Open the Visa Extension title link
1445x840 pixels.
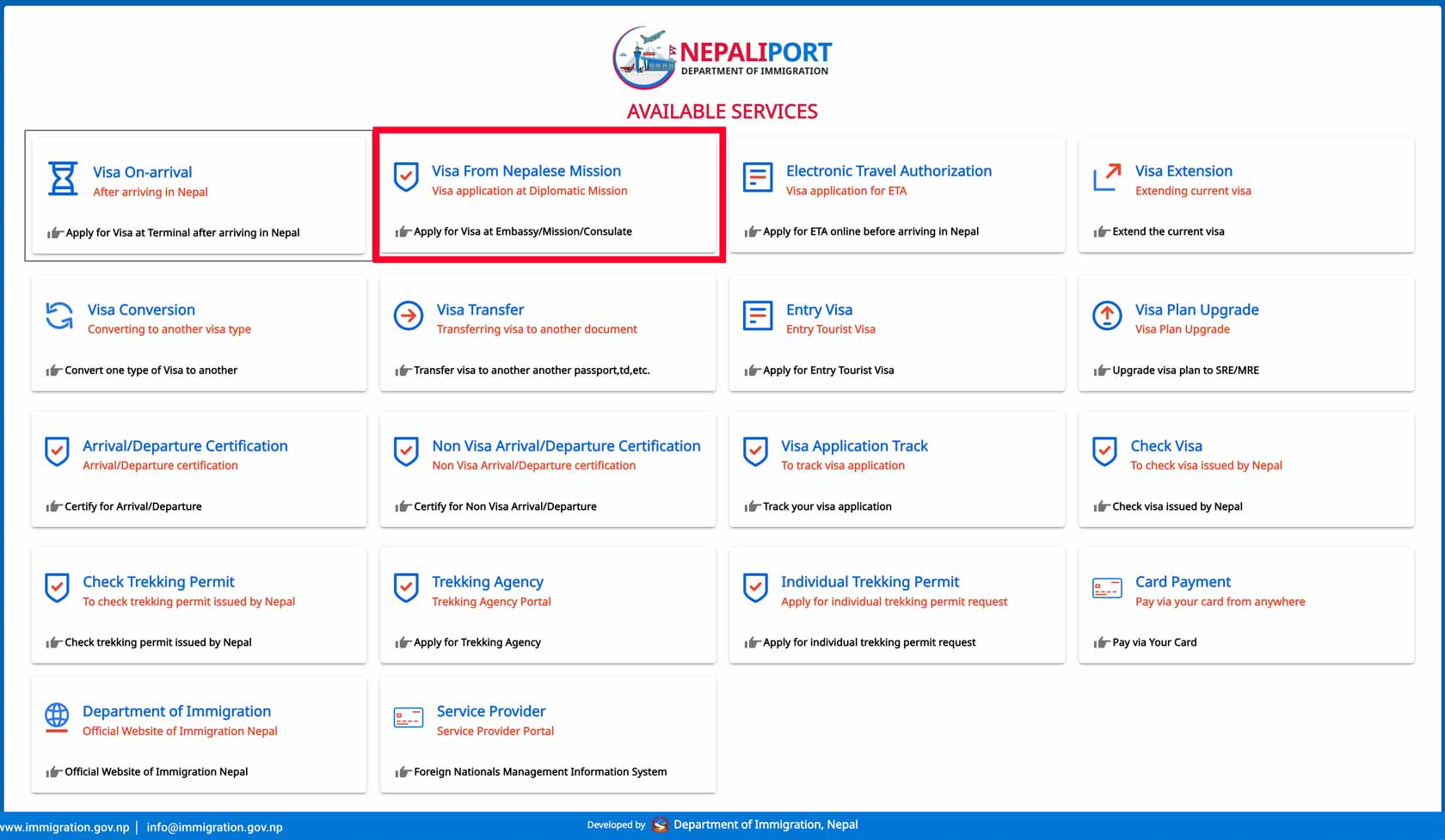1184,171
